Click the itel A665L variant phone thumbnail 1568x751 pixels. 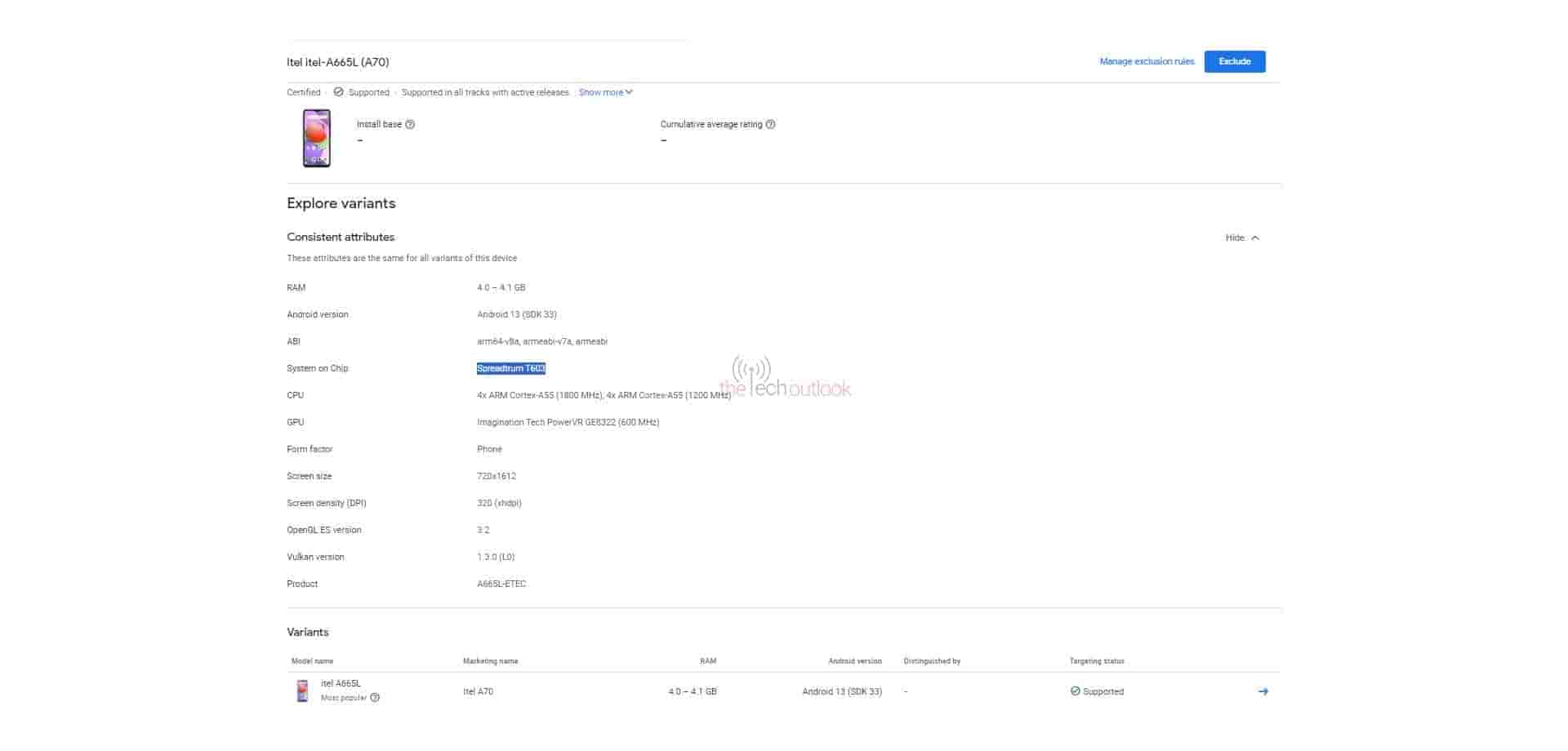click(x=302, y=691)
